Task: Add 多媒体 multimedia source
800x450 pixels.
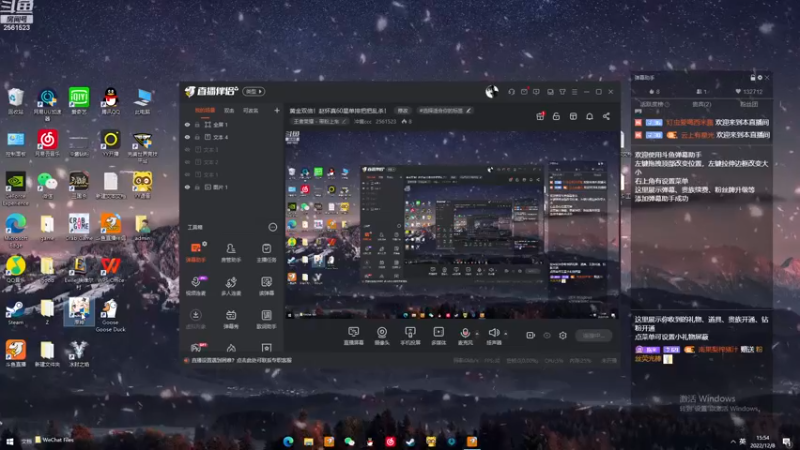Action: (x=438, y=336)
